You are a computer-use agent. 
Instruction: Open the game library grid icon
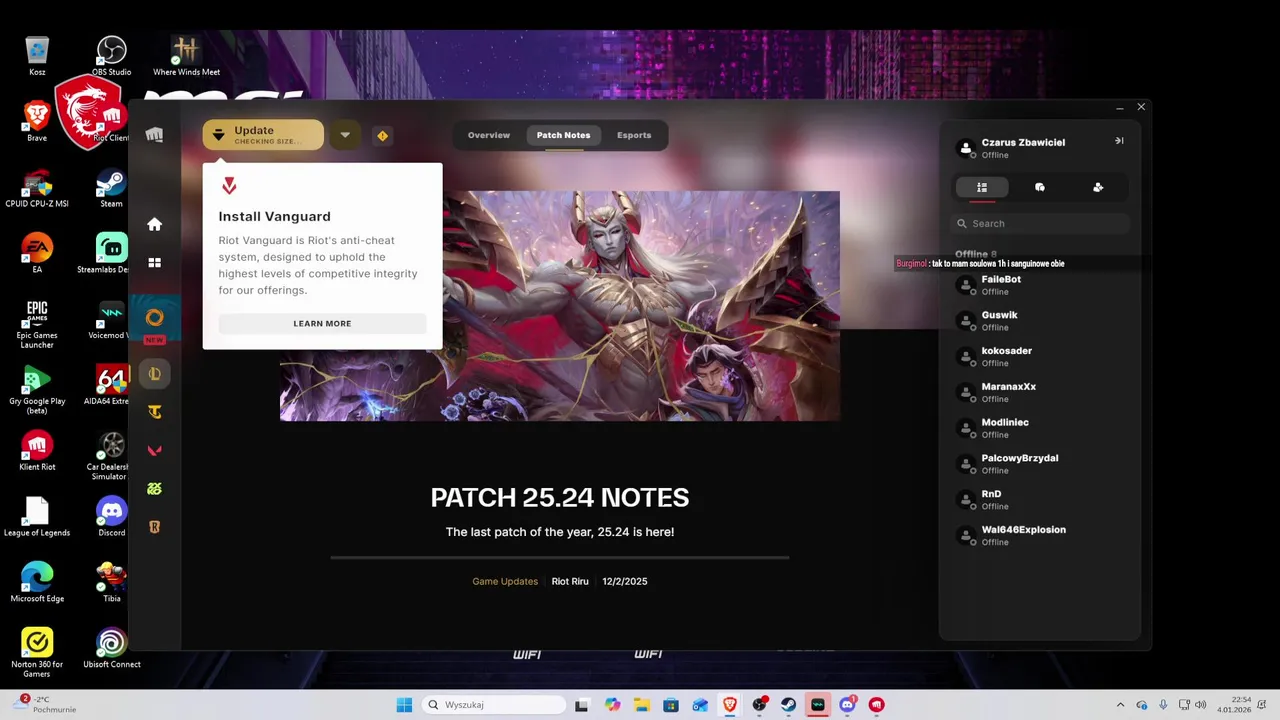154,262
